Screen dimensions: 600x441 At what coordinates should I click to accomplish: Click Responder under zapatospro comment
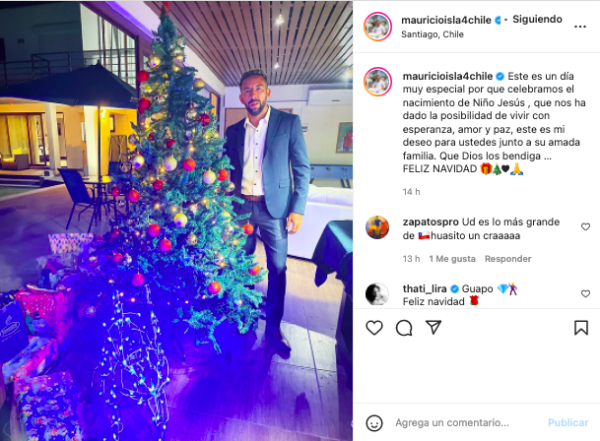(x=508, y=259)
